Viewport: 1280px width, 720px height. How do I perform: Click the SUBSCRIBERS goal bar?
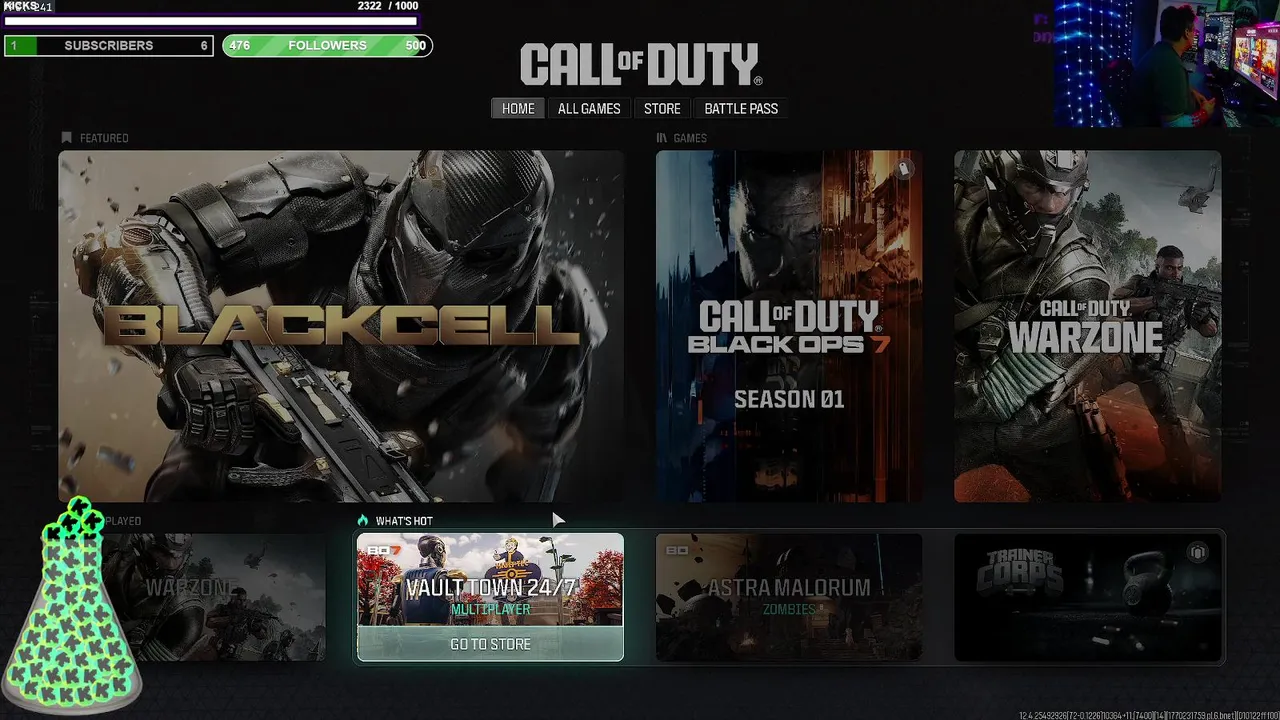point(109,45)
